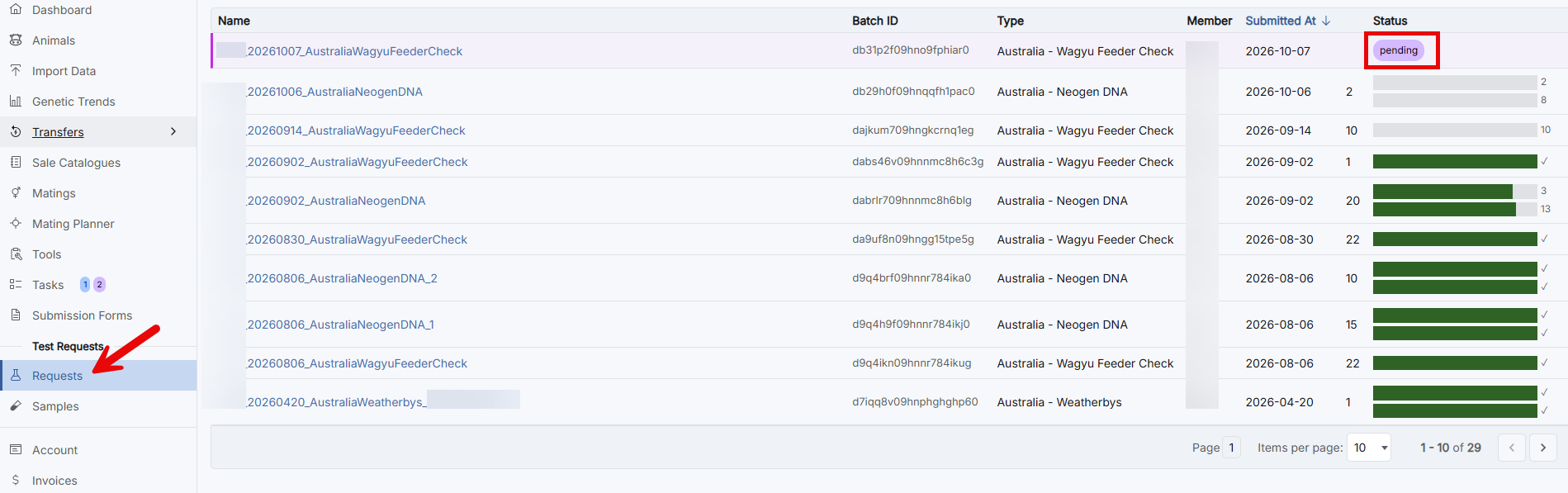This screenshot has width=1568, height=493.
Task: Click green progress bar for 2026-08-30 row
Action: click(1455, 239)
